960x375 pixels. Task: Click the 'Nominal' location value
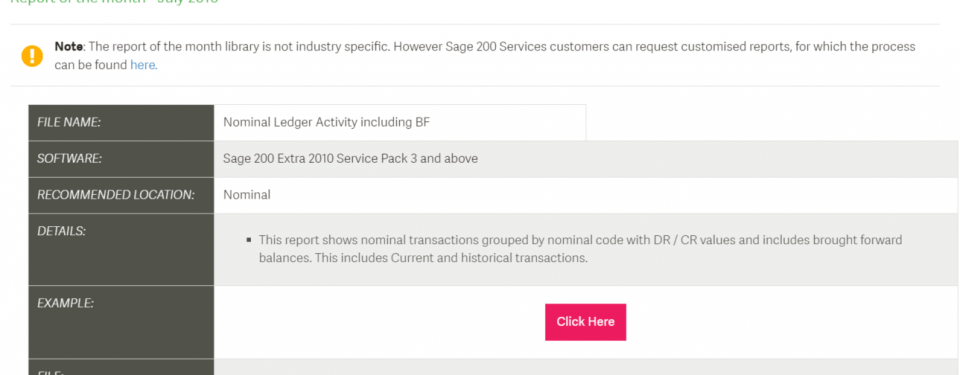[247, 195]
